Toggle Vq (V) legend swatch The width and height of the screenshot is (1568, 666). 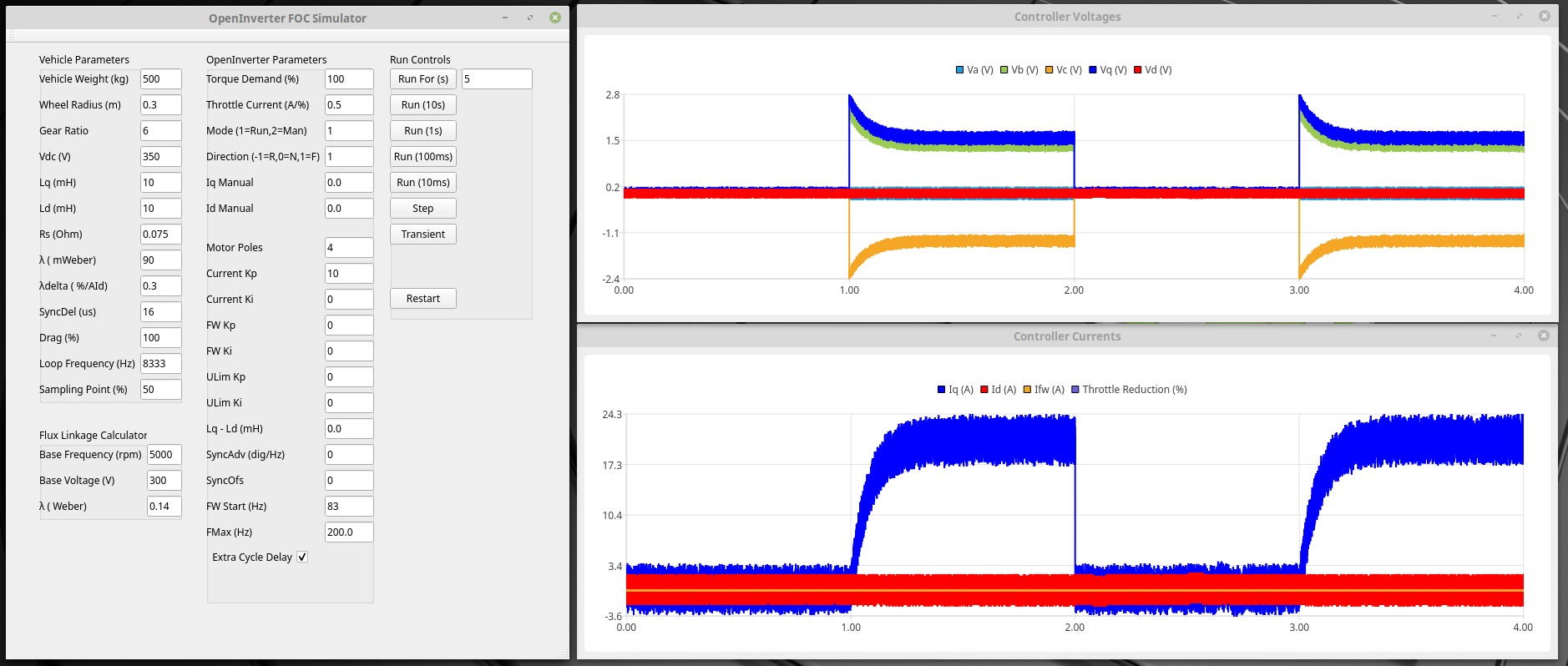[x=1093, y=70]
